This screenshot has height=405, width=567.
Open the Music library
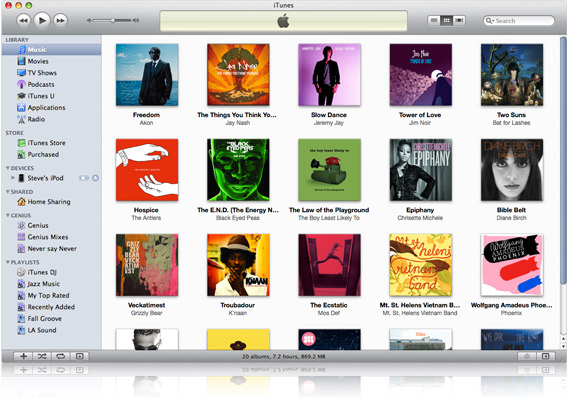point(52,50)
